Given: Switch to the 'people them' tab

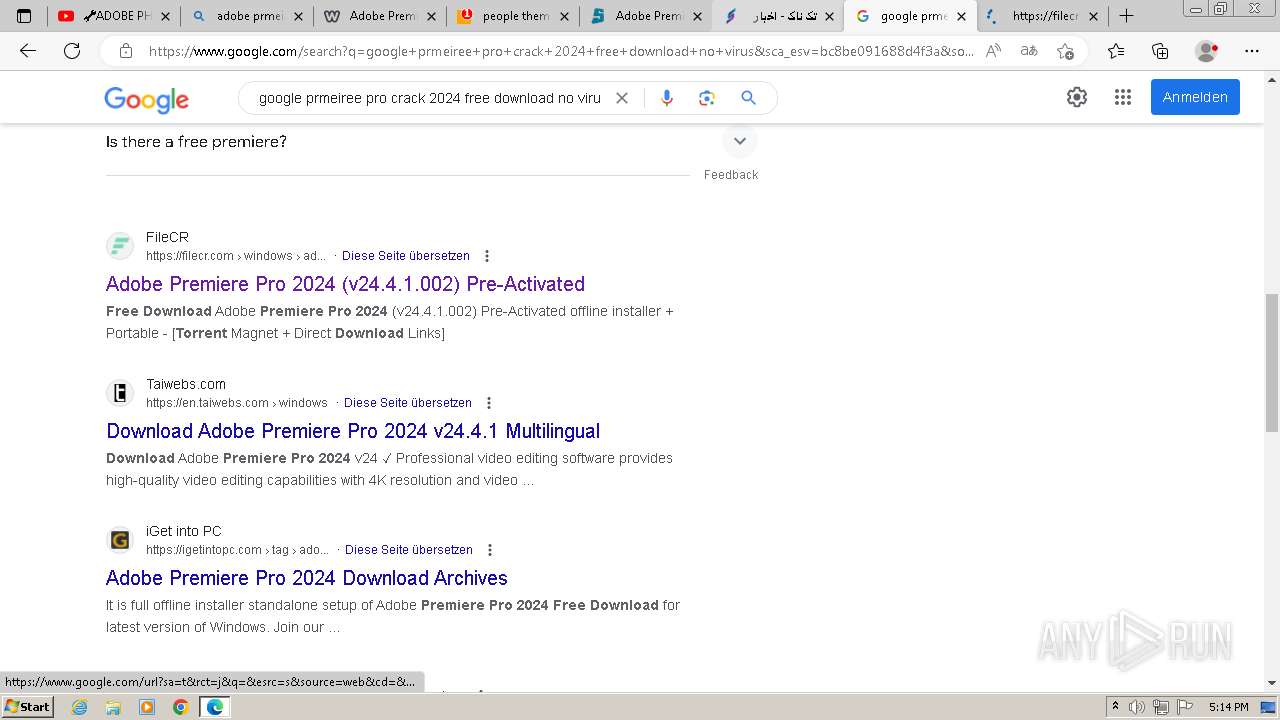Looking at the screenshot, I should coord(512,16).
